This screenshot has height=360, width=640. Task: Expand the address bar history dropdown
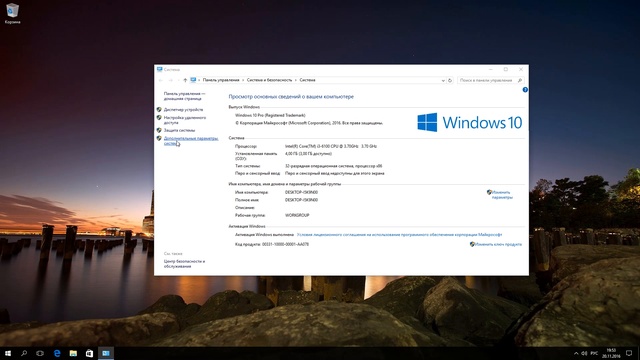coord(443,80)
